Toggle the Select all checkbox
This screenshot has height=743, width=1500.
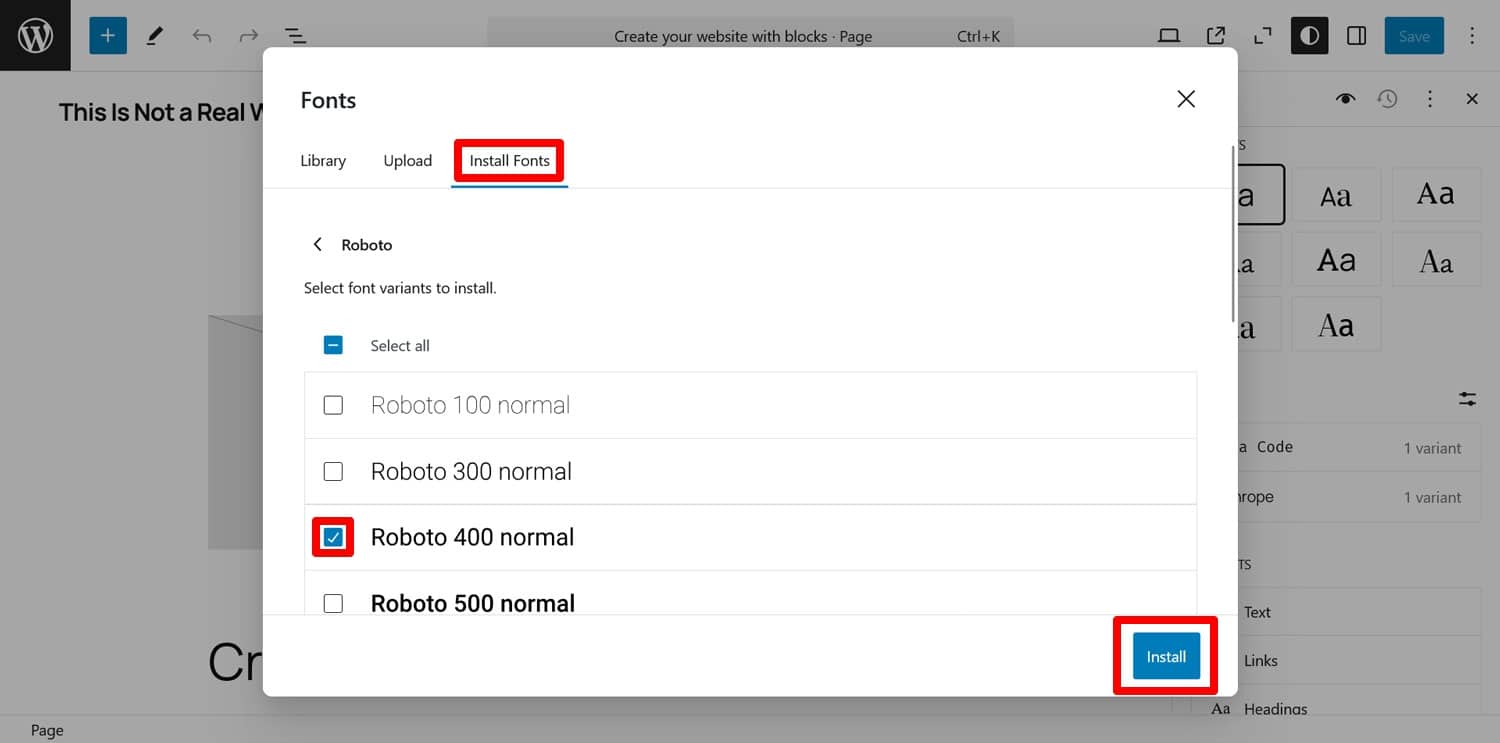point(333,345)
